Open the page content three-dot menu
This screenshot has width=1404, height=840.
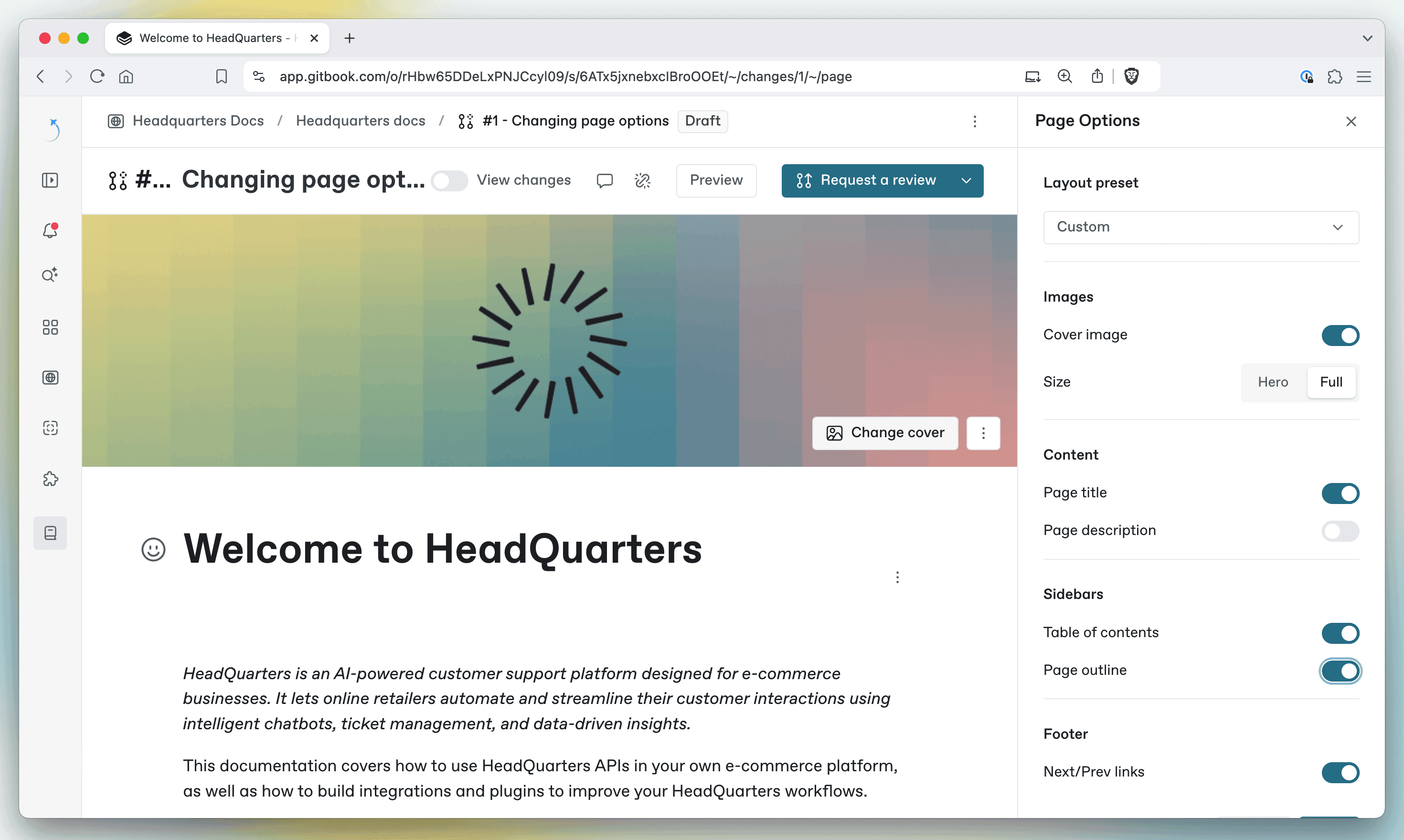(x=897, y=577)
